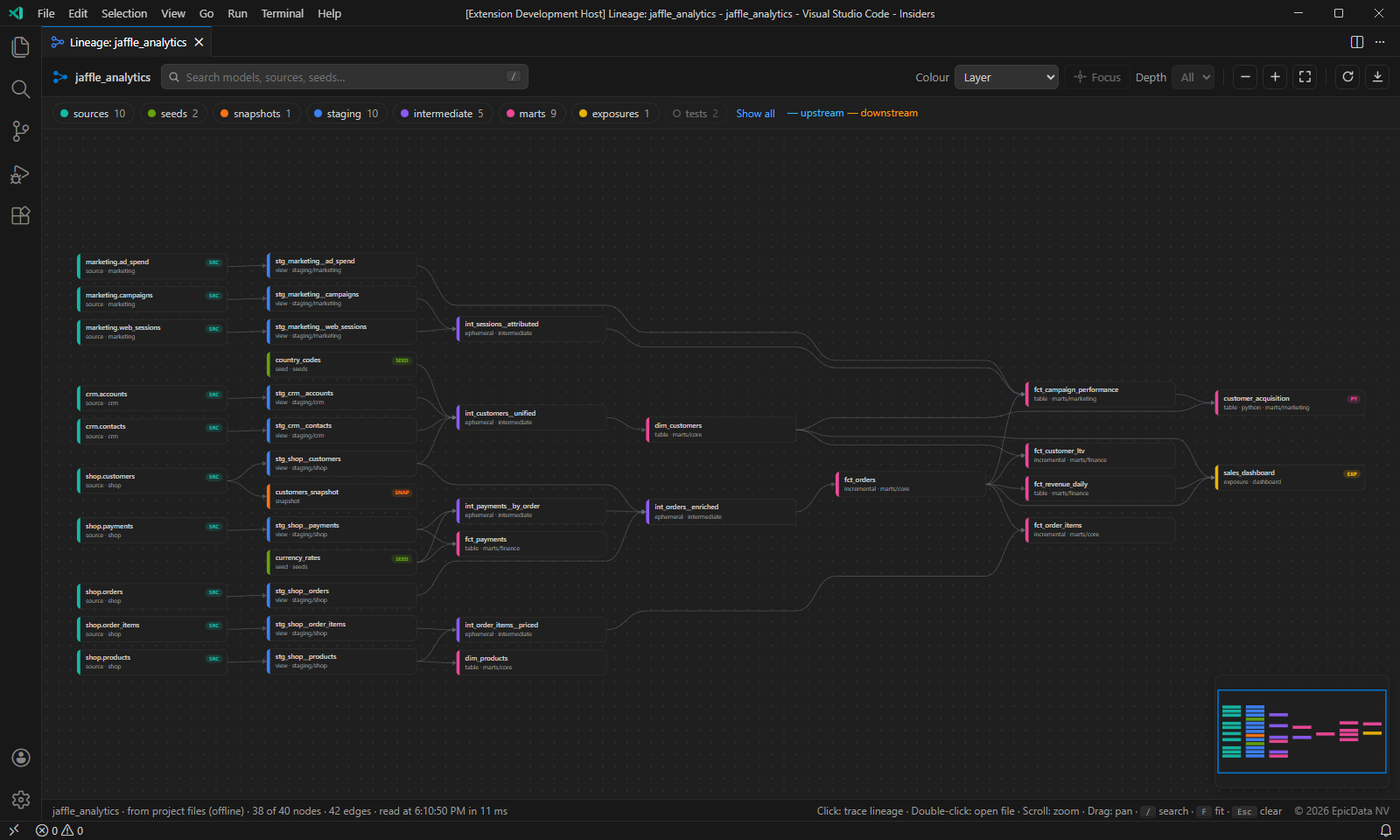
Task: Select the sales_dashboard exposure node
Action: click(1290, 477)
